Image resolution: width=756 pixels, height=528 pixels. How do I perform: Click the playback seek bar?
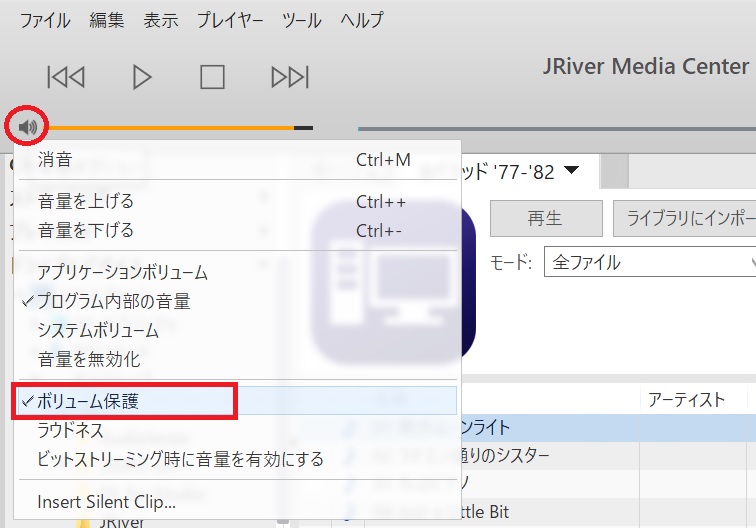(557, 129)
